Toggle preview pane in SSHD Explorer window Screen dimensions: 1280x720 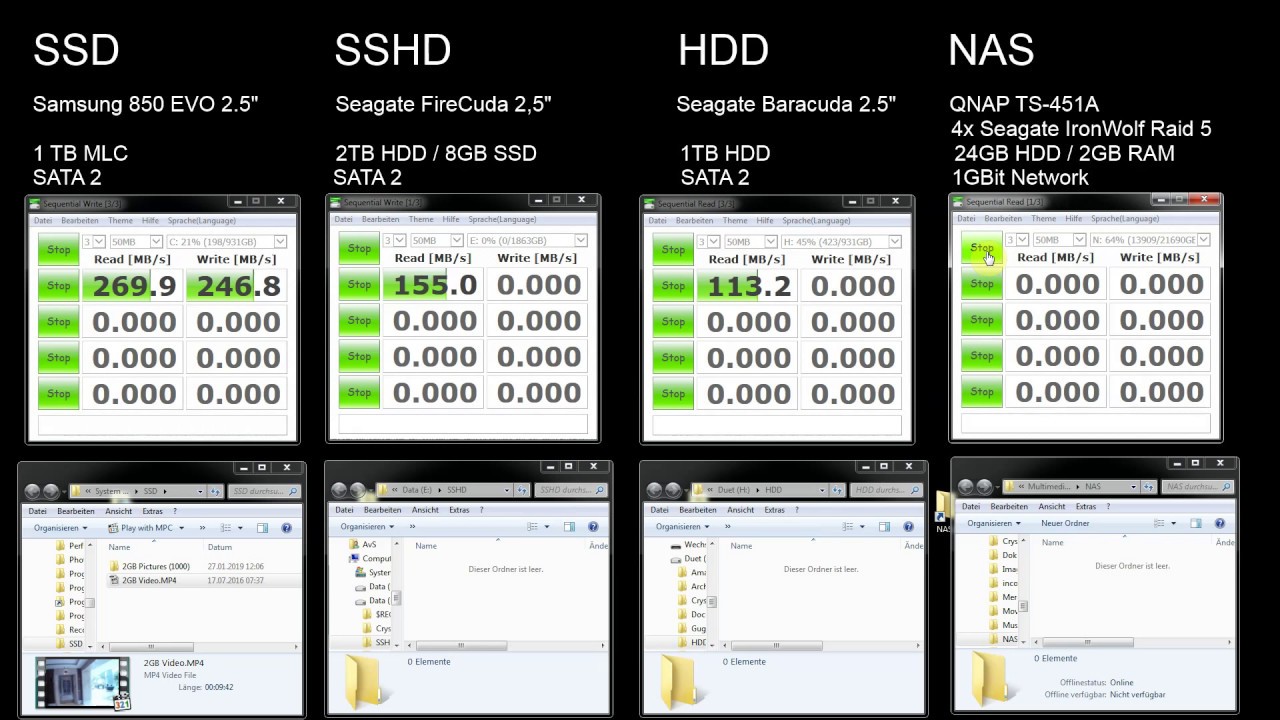pos(568,526)
